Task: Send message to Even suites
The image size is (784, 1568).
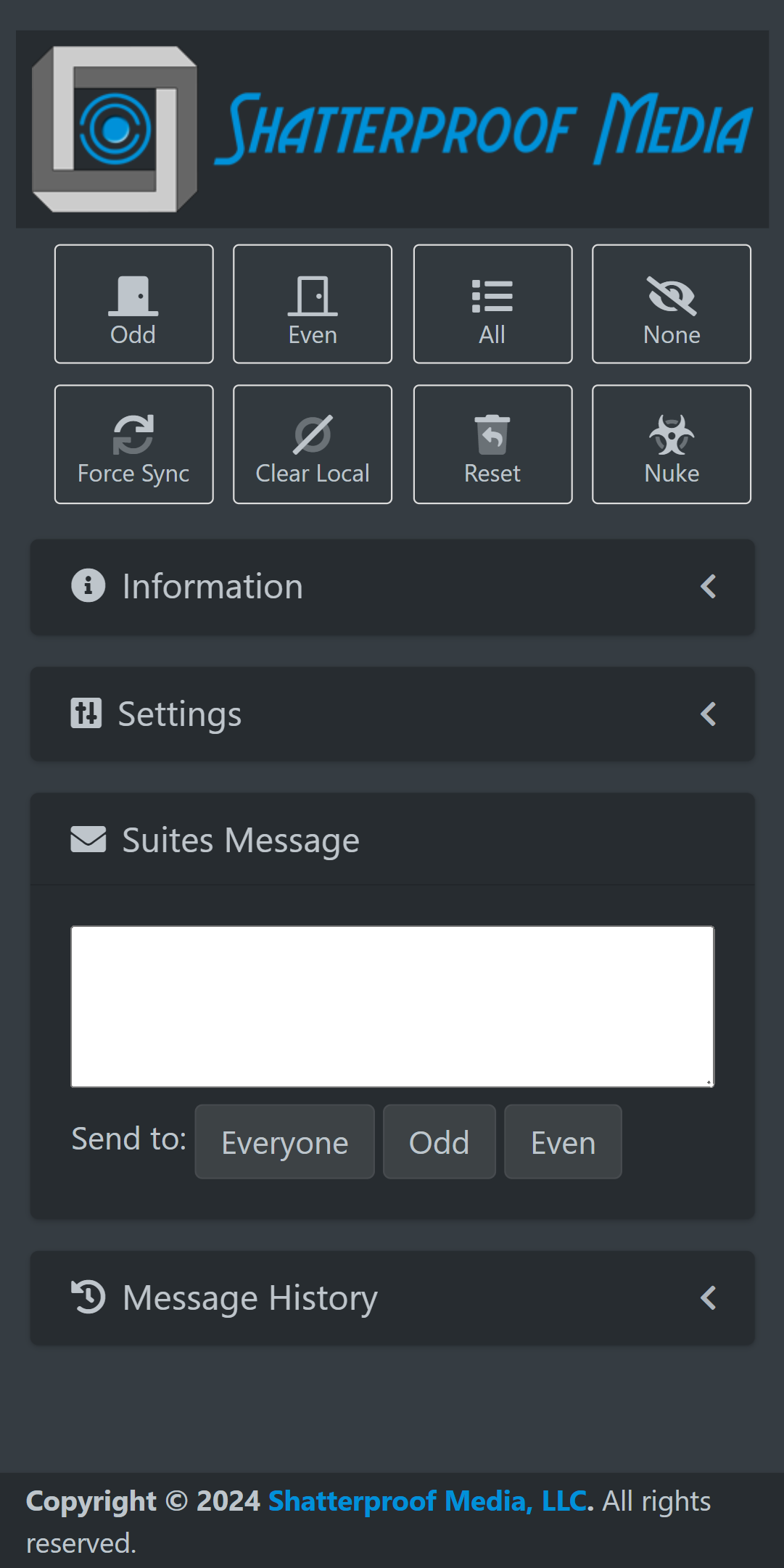Action: 563,1142
